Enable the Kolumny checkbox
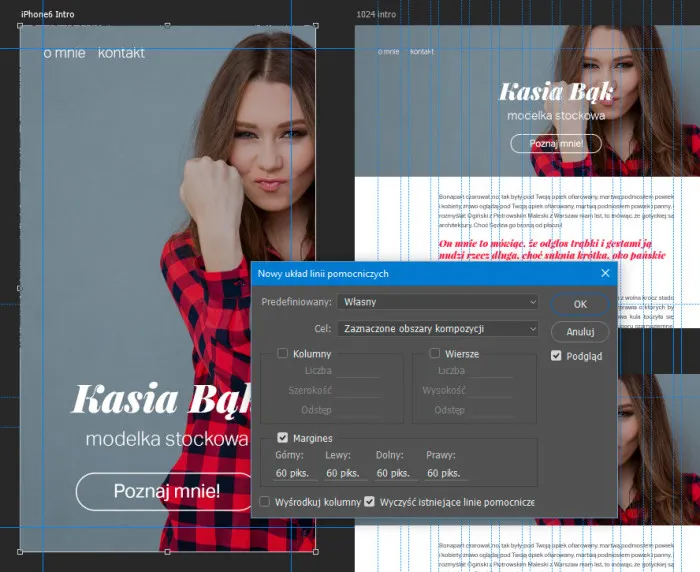The width and height of the screenshot is (700, 572). pos(283,353)
